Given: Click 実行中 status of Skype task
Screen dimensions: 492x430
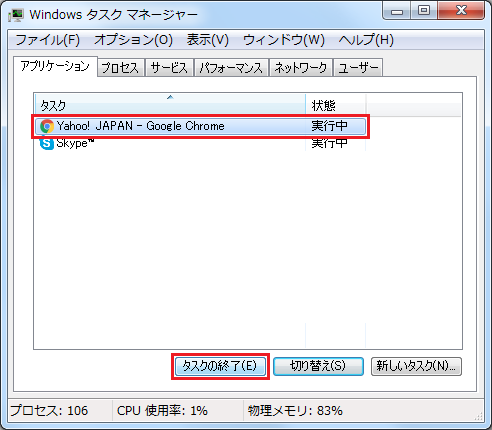Looking at the screenshot, I should [329, 143].
